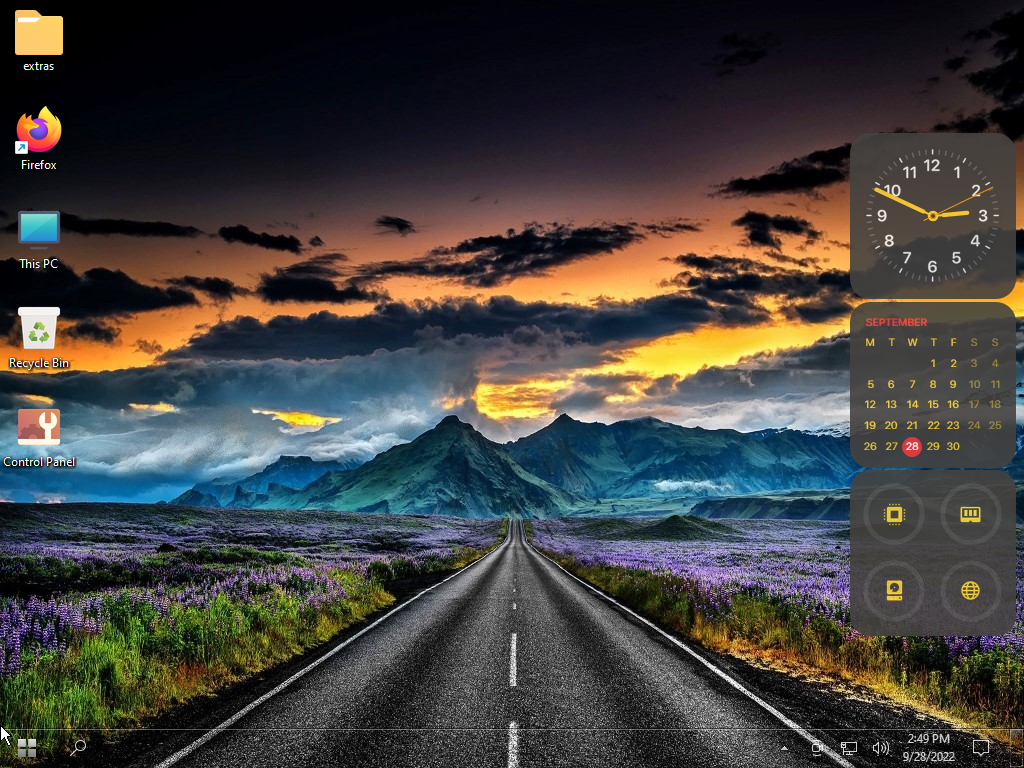Click the CPU usage widget icon
This screenshot has height=768, width=1024.
pyautogui.click(x=894, y=515)
